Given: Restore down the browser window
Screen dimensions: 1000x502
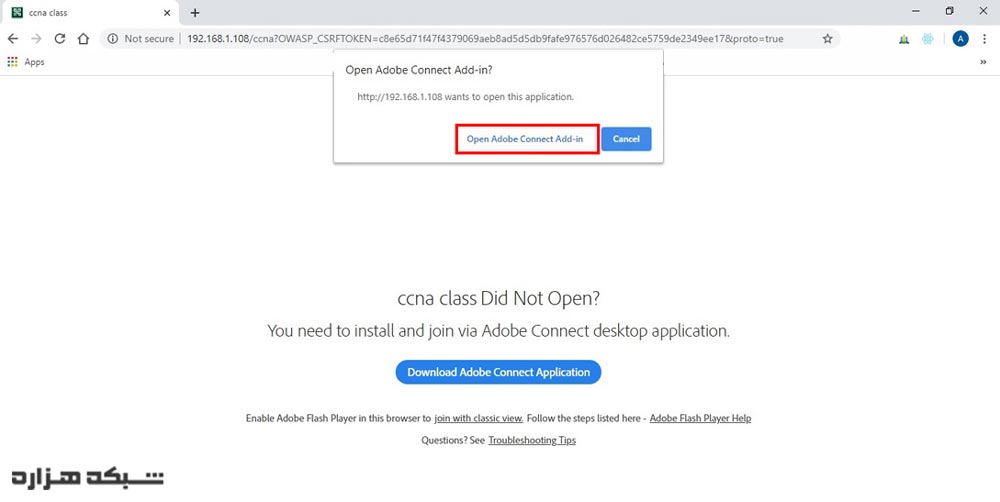Looking at the screenshot, I should (950, 11).
